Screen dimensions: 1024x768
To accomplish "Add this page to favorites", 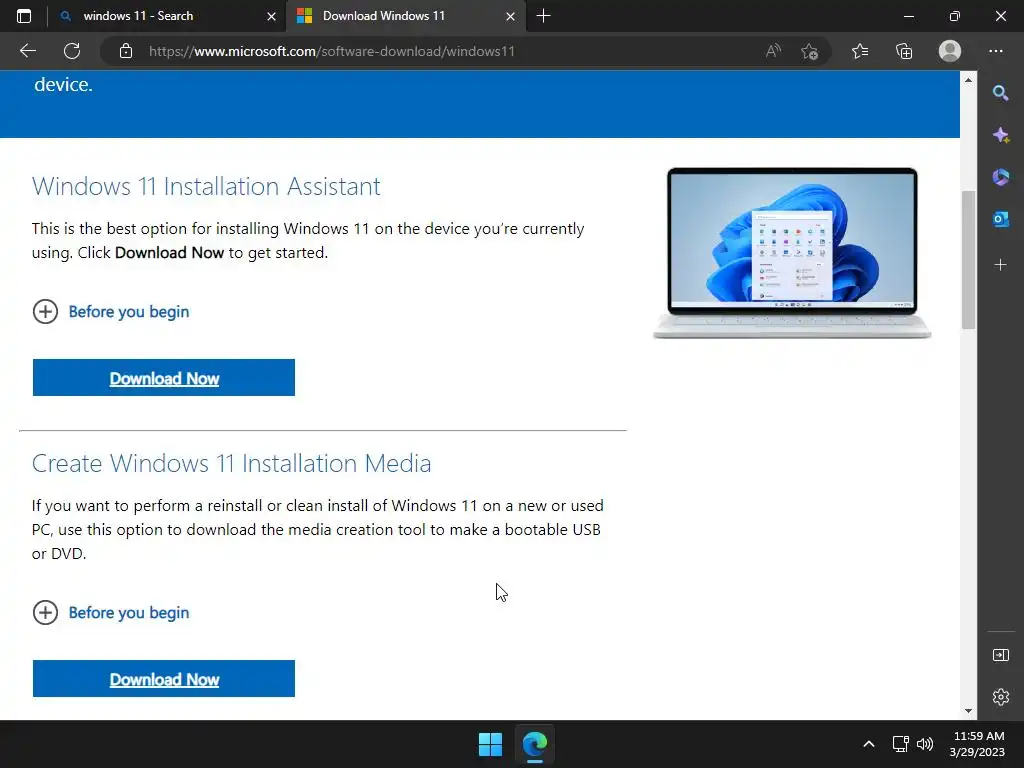I will (x=810, y=51).
